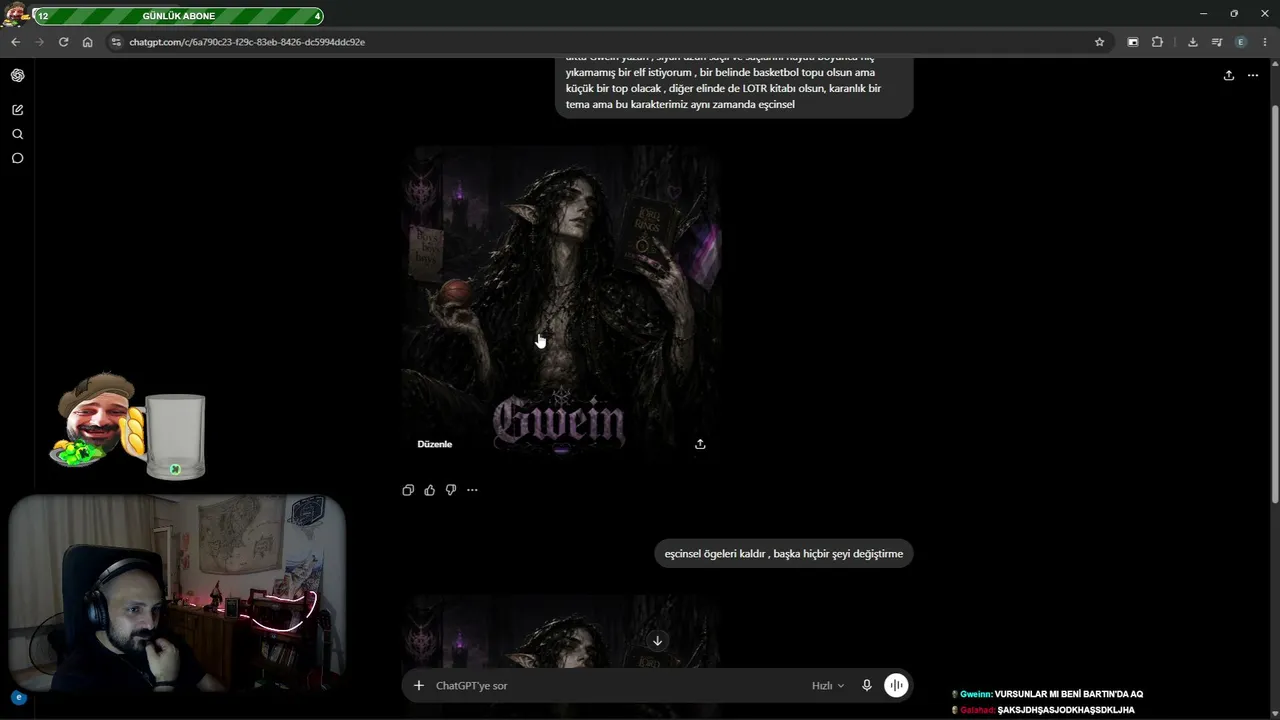Open the media controls button
The image size is (1280, 720).
[1217, 42]
